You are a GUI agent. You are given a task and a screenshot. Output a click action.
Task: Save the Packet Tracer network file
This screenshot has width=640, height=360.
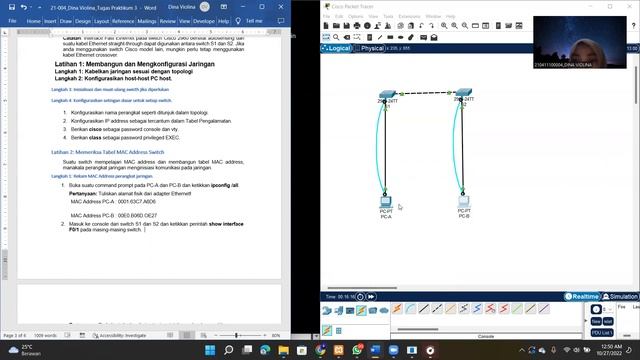point(347,26)
